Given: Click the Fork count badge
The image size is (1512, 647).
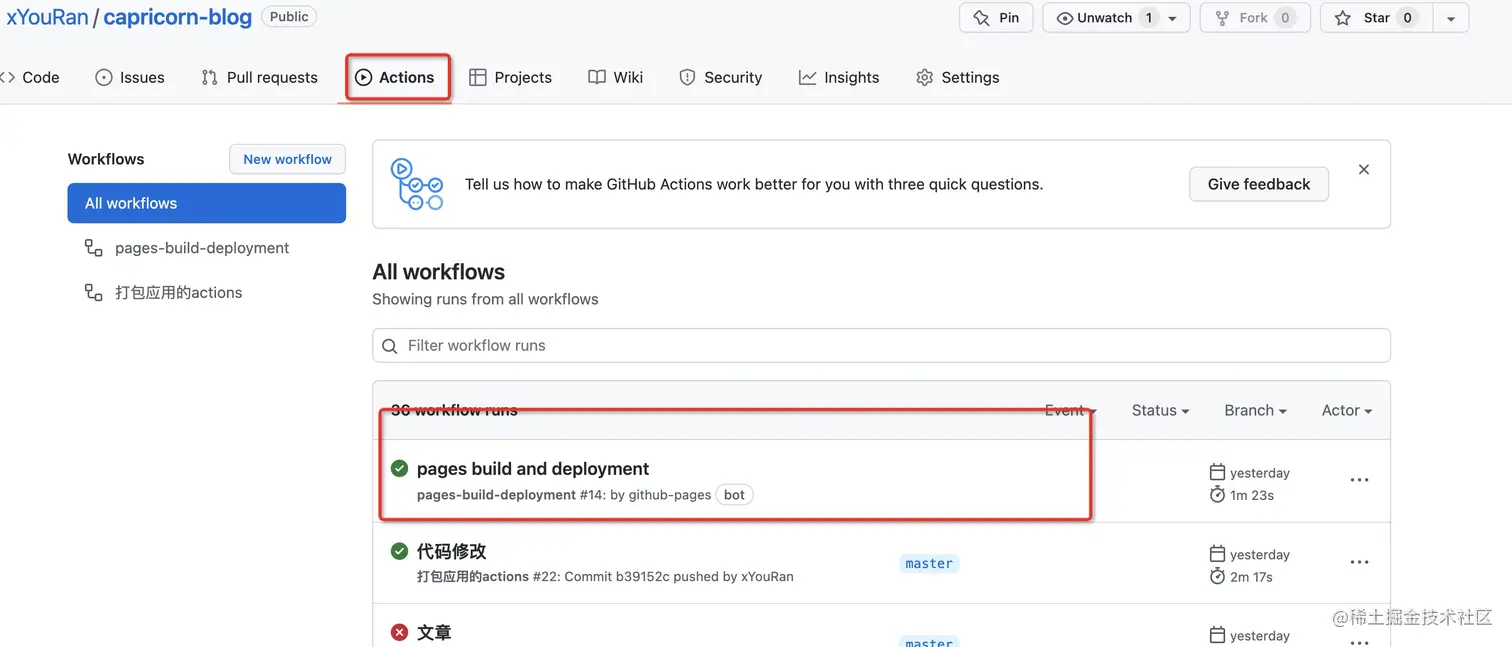Looking at the screenshot, I should (1285, 17).
